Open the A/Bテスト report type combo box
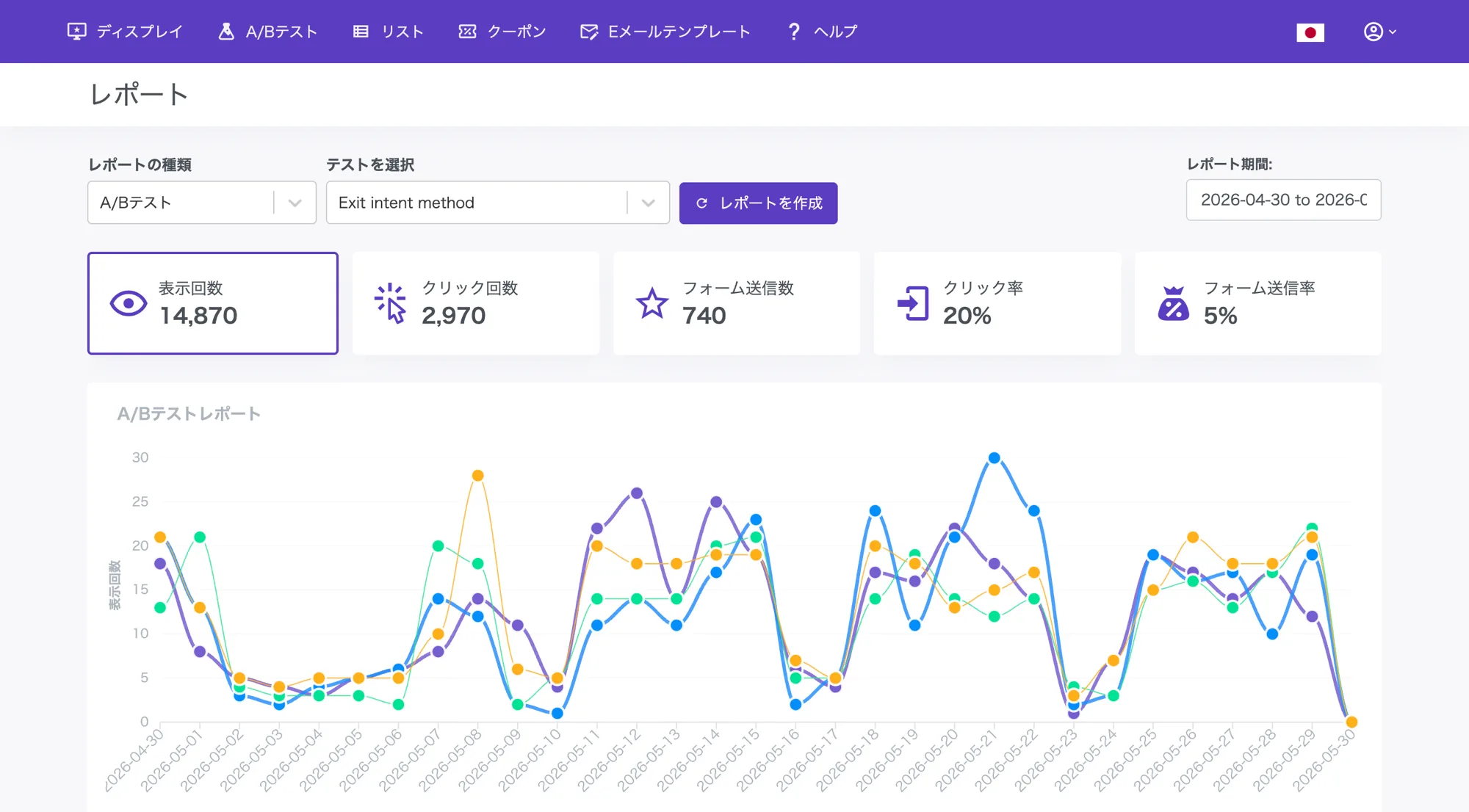1469x812 pixels. (x=202, y=203)
